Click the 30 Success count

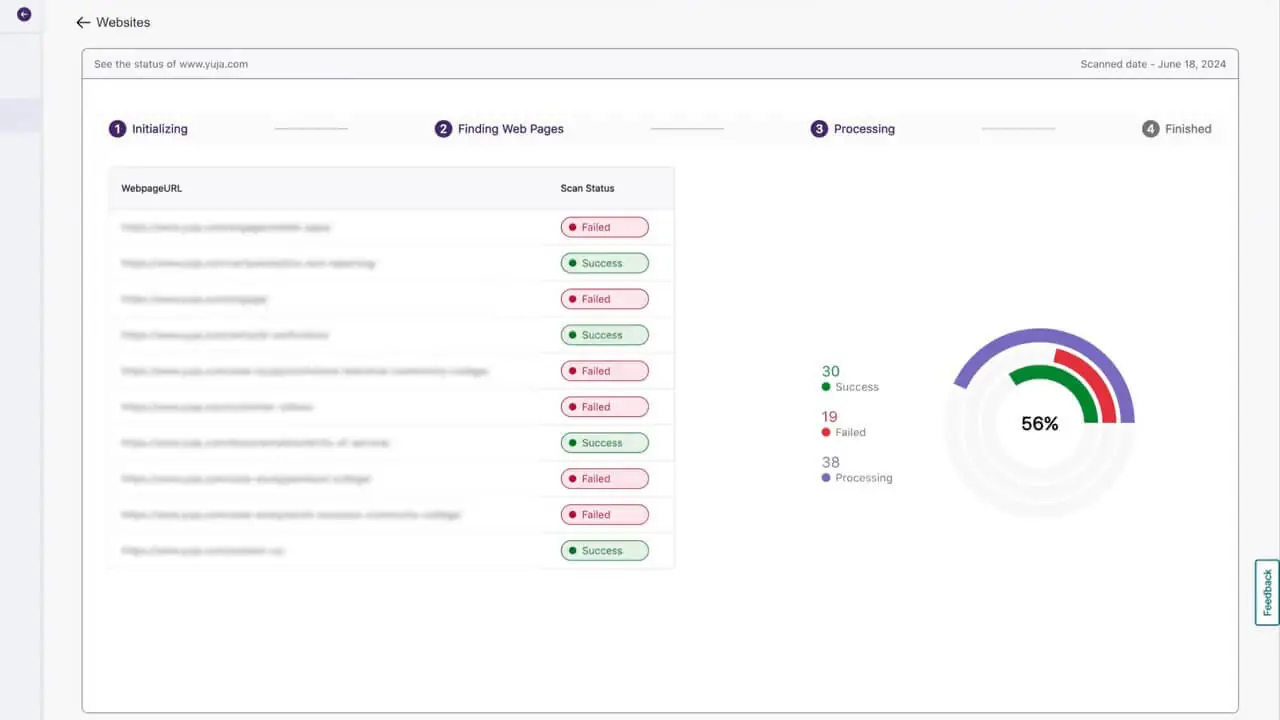pos(830,371)
